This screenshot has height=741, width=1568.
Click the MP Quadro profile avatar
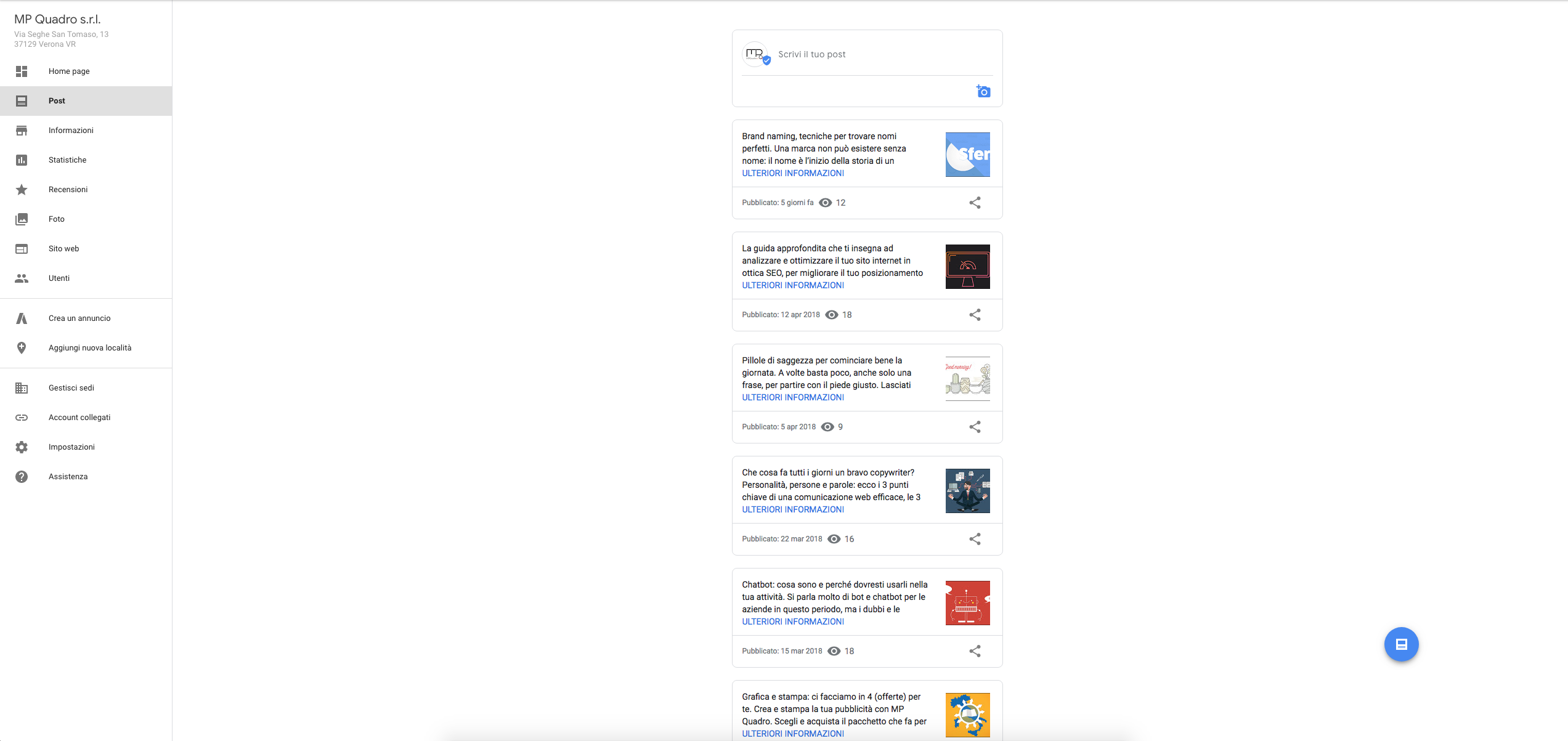755,54
